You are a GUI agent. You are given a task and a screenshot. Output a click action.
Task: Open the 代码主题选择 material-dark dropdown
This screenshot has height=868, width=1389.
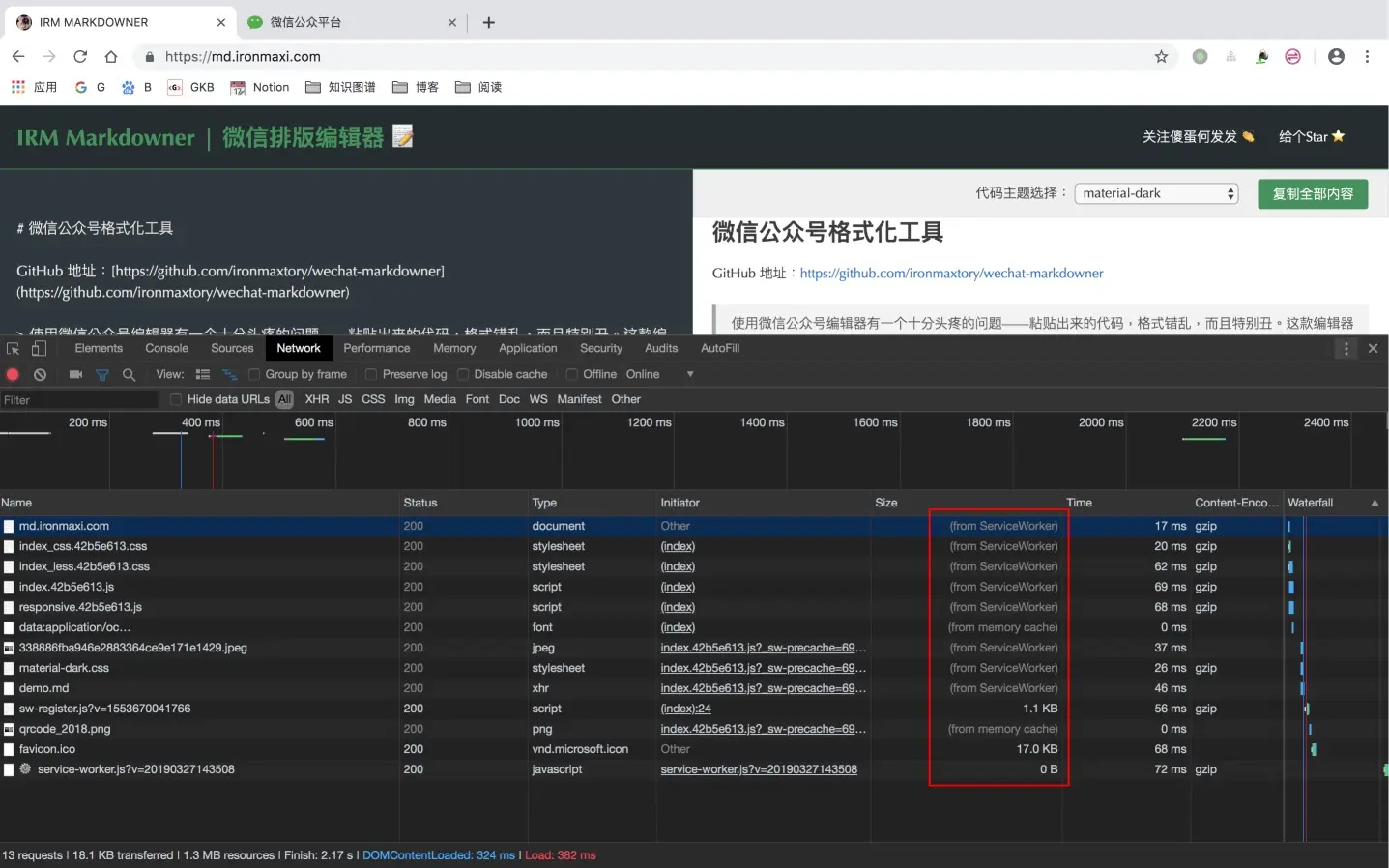(1157, 193)
